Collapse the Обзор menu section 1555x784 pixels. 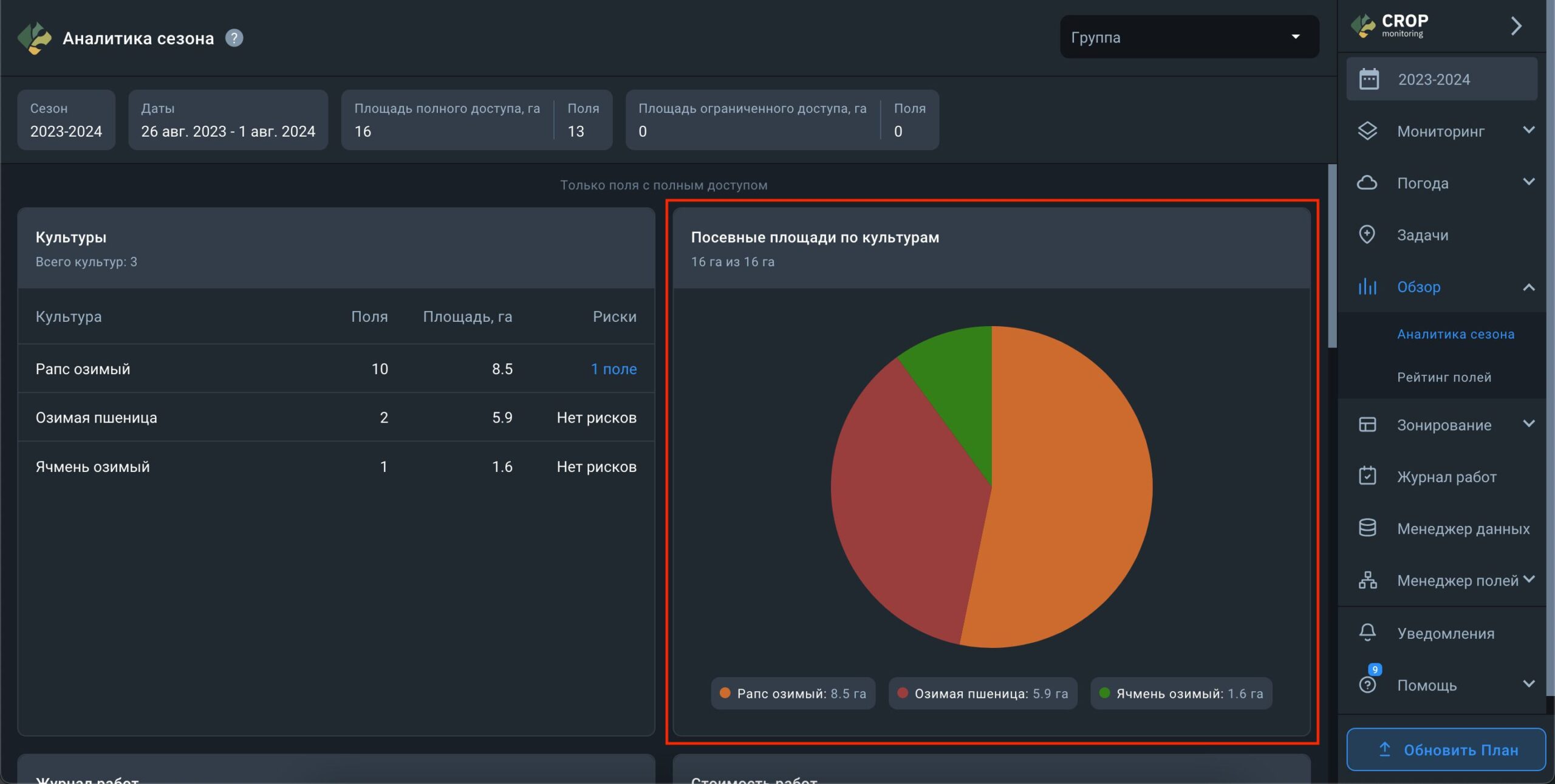pyautogui.click(x=1528, y=287)
